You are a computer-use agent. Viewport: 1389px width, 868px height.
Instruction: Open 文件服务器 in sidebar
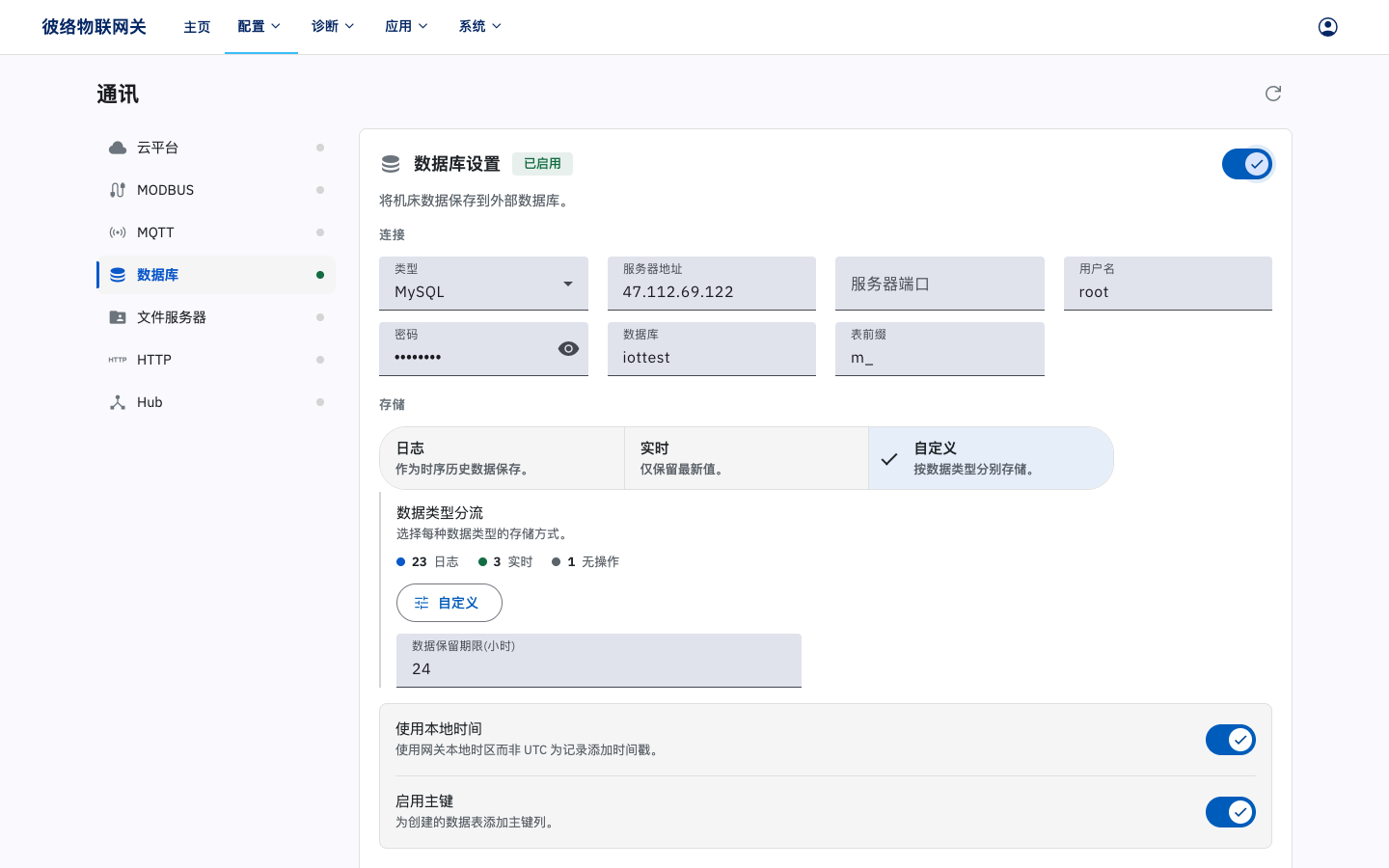point(216,317)
